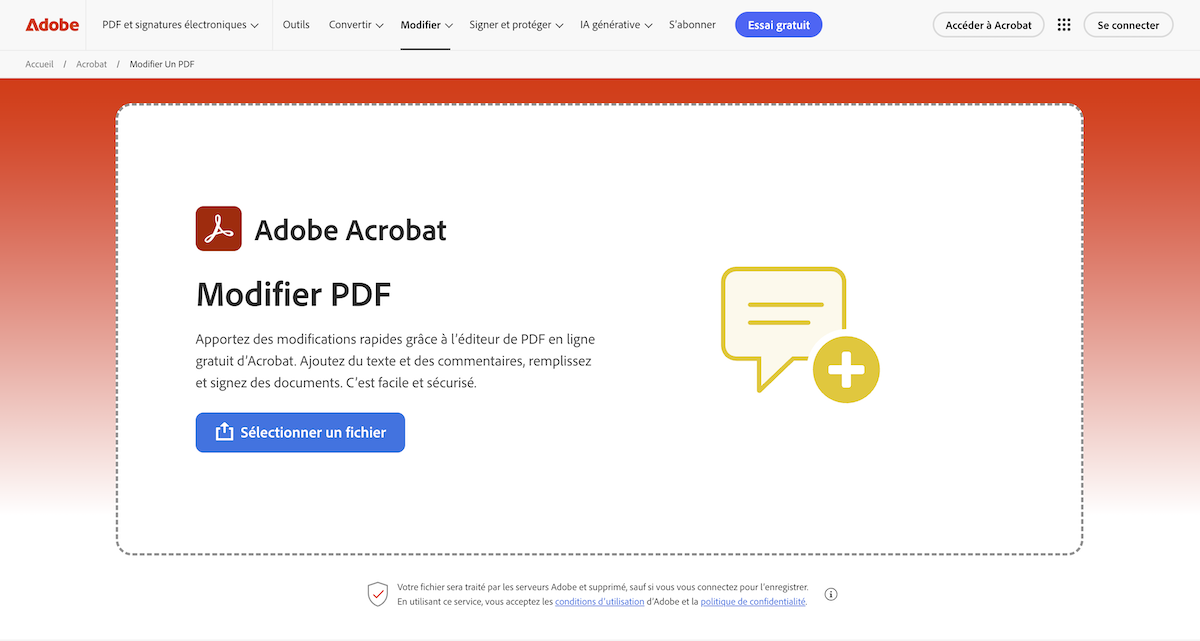Screen dimensions: 1200x641
Task: Click the Accueil breadcrumb link
Action: 40,64
